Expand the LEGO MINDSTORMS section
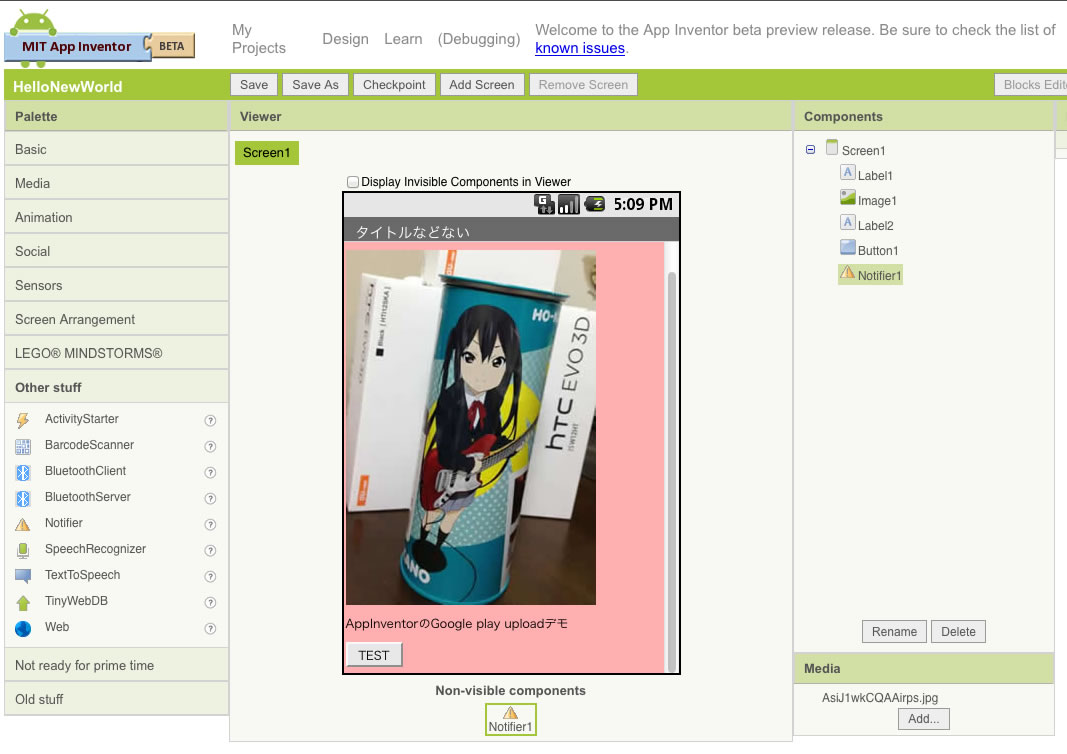 pyautogui.click(x=116, y=353)
